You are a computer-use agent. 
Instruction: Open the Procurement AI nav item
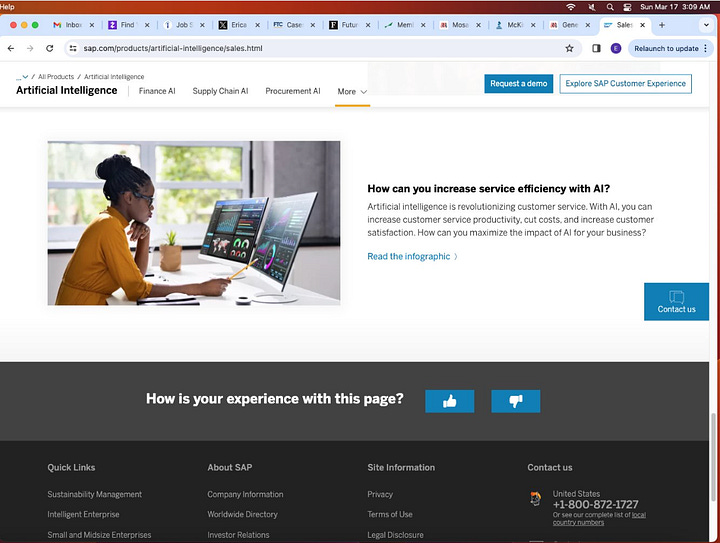pyautogui.click(x=293, y=91)
